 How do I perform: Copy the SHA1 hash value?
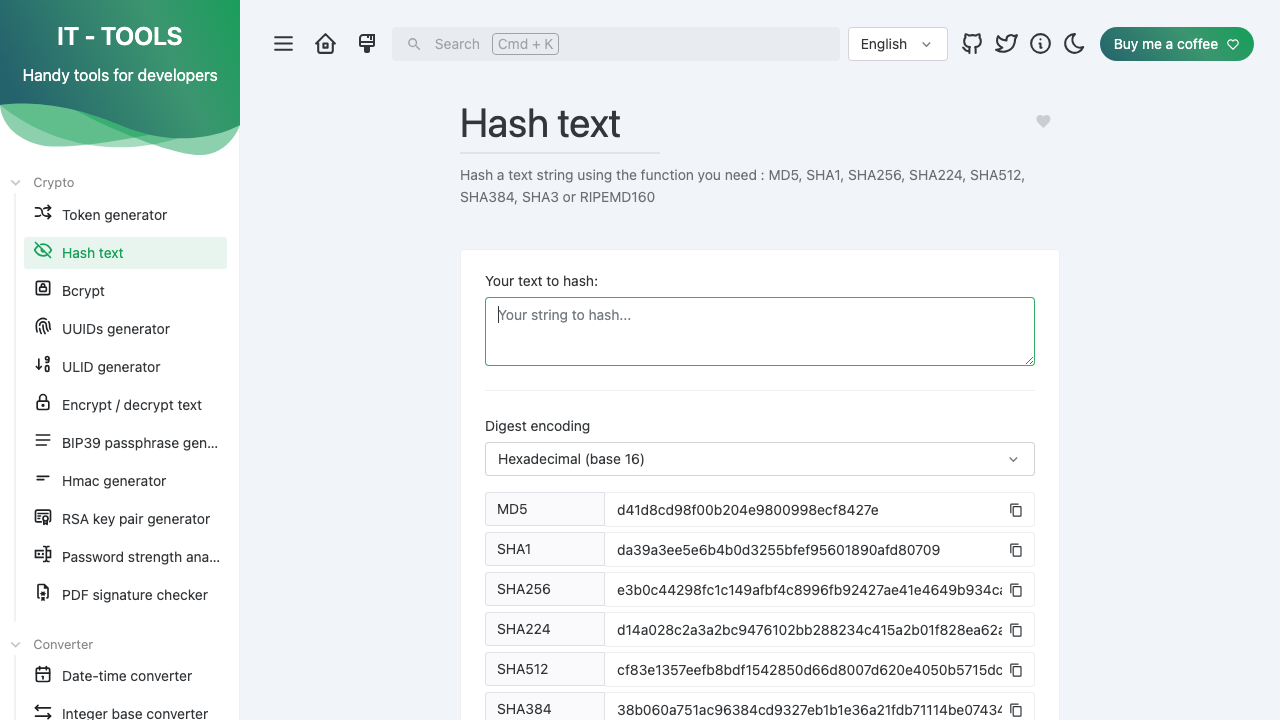tap(1016, 550)
